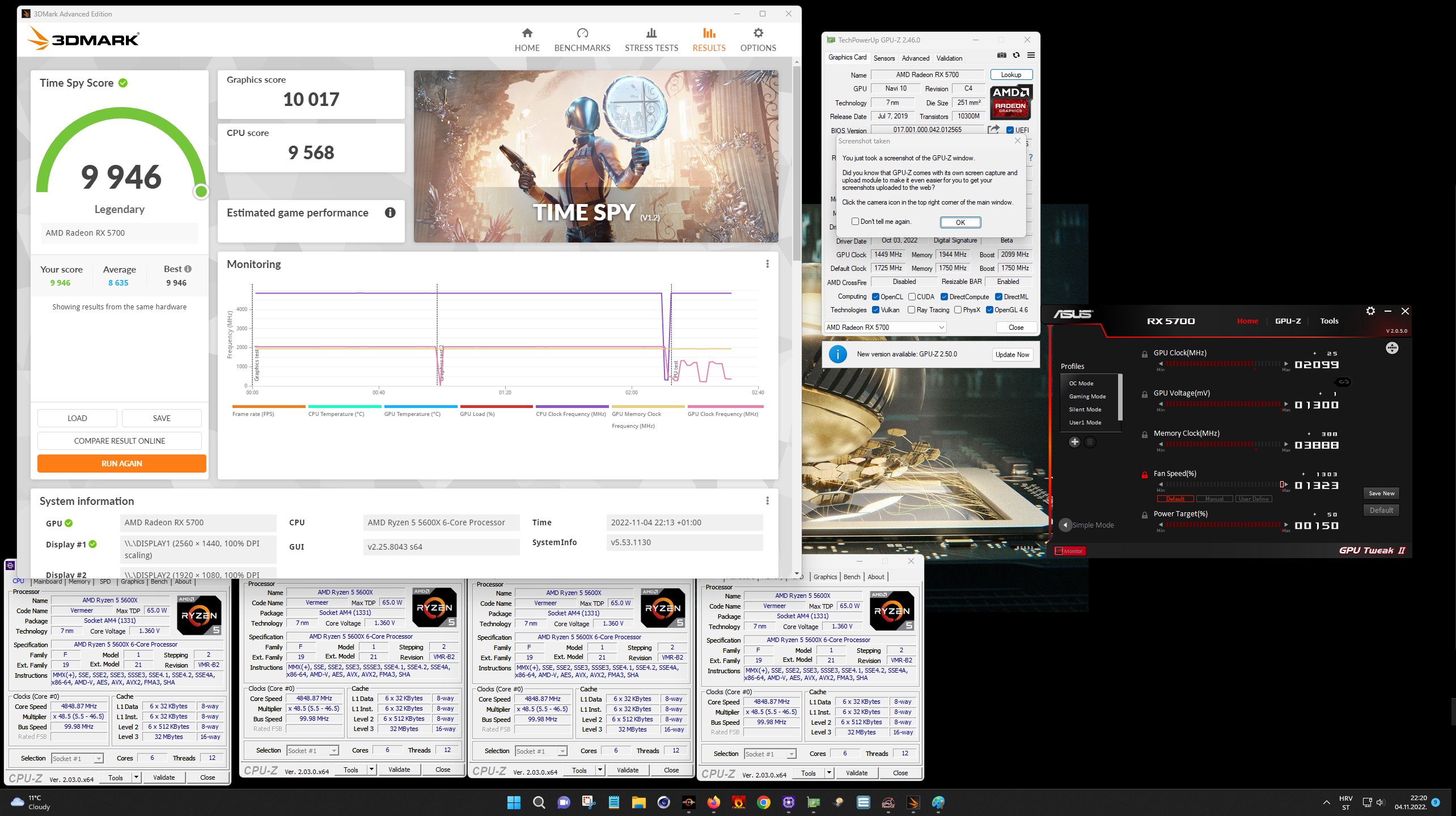Click the GPU-Z camera screenshot icon
Screen dimensions: 1456x816
[1002, 56]
